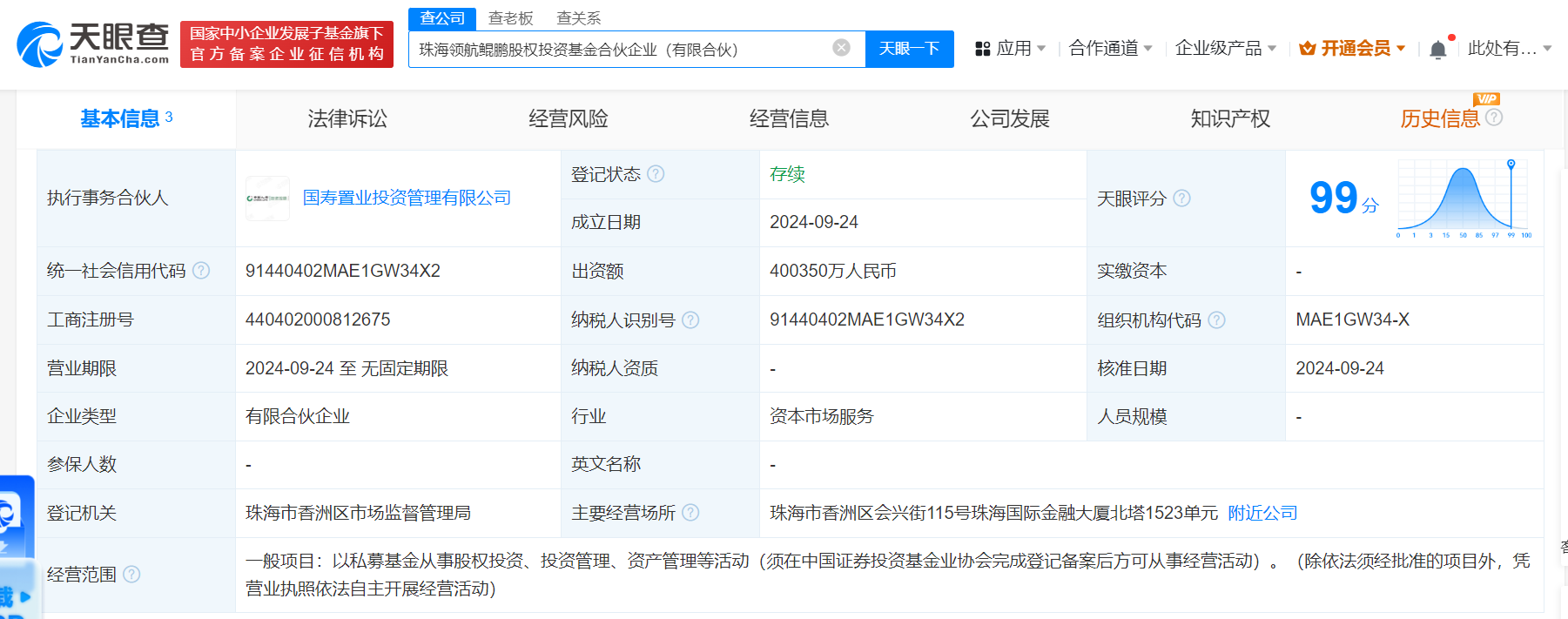Image resolution: width=1568 pixels, height=619 pixels.
Task: Click the 附近公司 link
Action: point(1262,513)
